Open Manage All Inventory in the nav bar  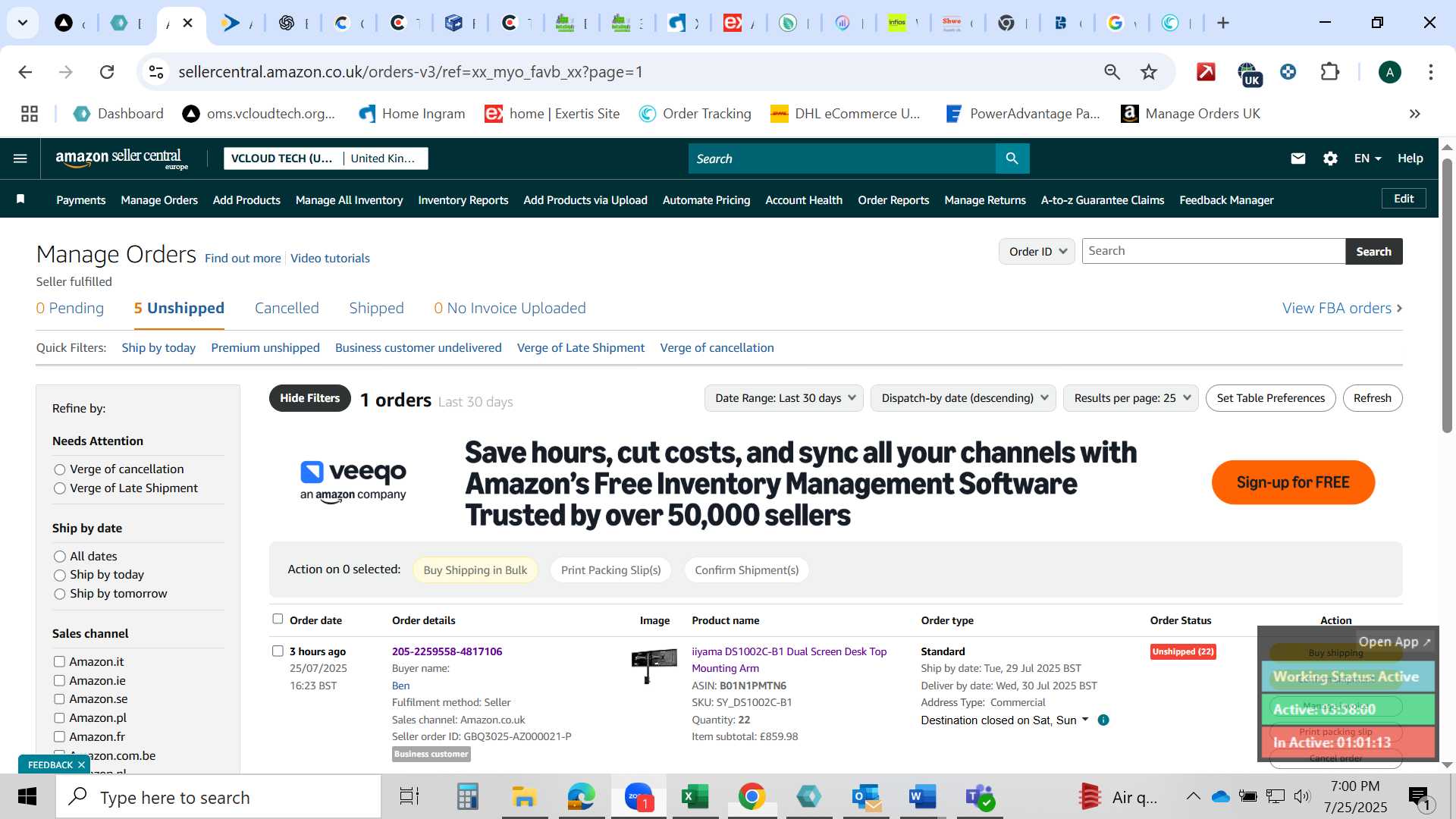coord(349,200)
